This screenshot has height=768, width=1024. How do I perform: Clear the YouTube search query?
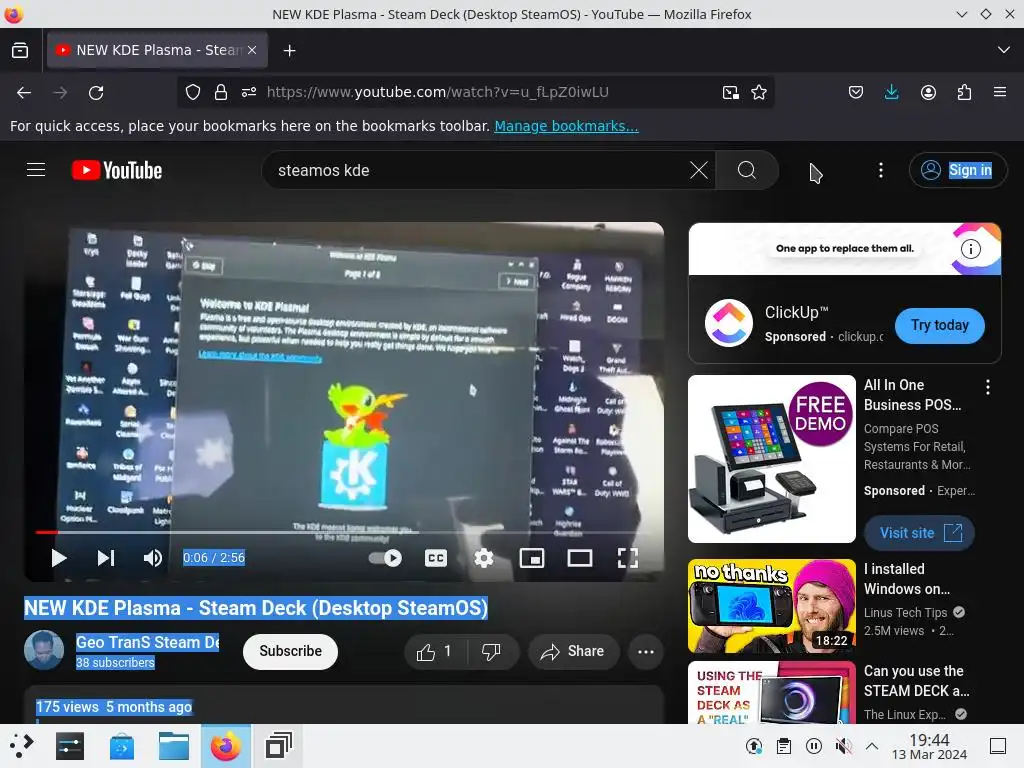[x=699, y=170]
